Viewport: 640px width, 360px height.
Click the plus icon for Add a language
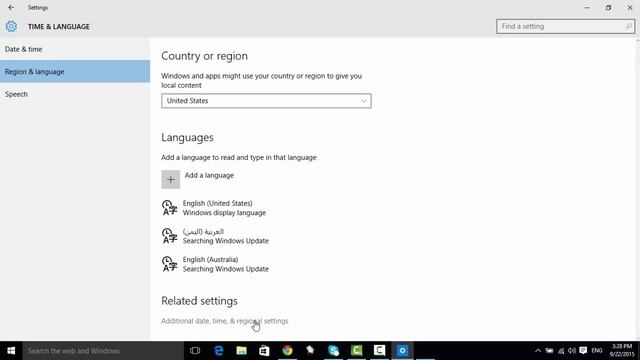(171, 180)
